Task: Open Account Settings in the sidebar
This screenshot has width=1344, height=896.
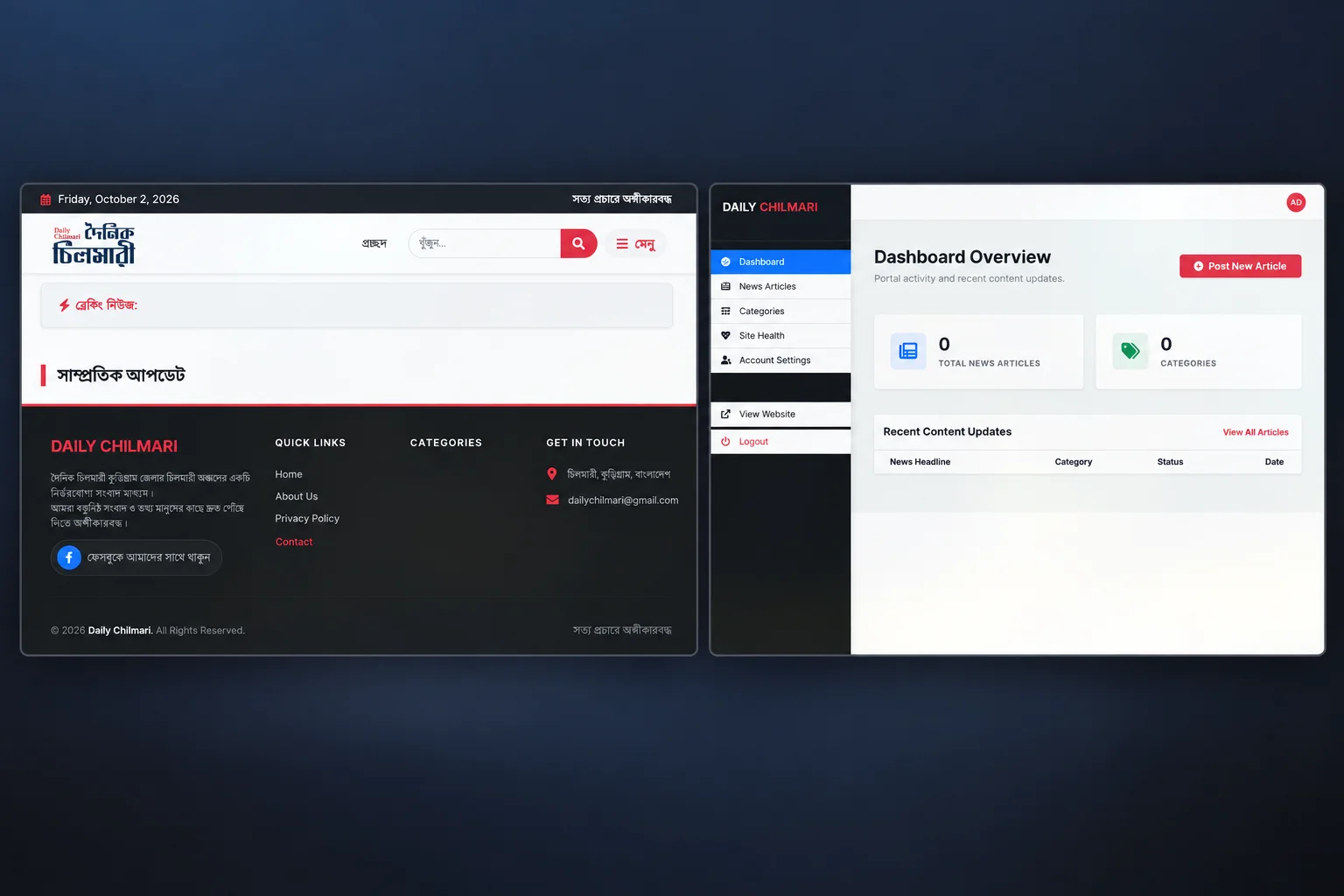Action: pos(780,360)
